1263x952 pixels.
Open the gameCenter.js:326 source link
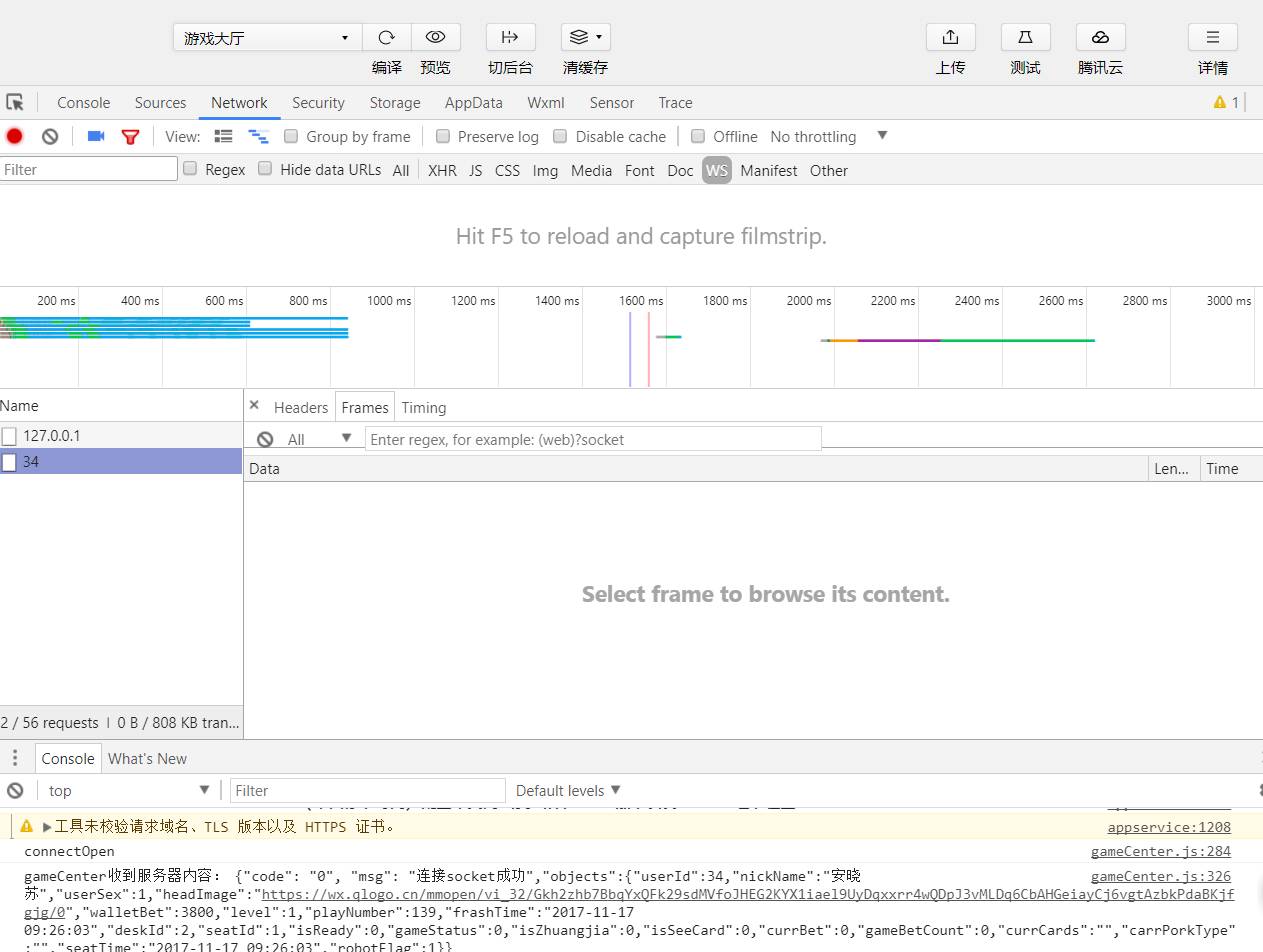pos(1160,876)
